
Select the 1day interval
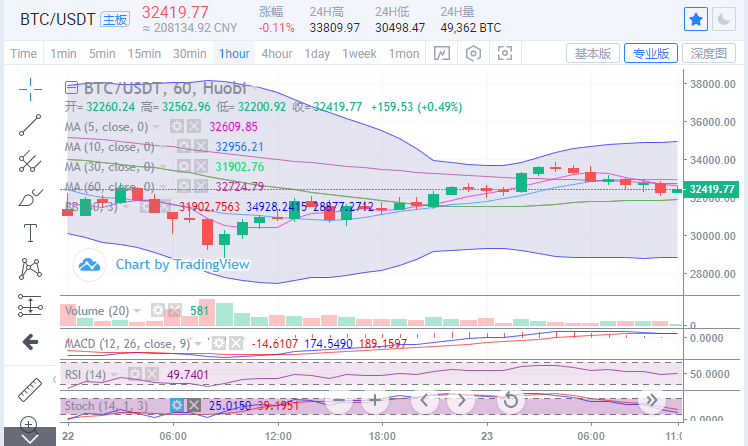317,53
